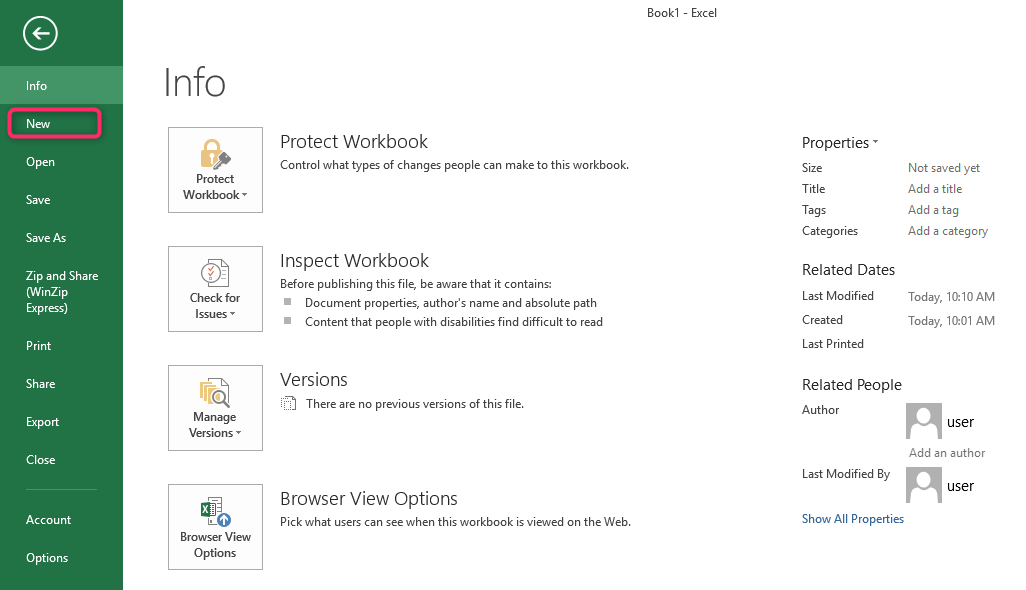Open the Protect Workbook lock icon button
The image size is (1026, 590).
pos(215,157)
